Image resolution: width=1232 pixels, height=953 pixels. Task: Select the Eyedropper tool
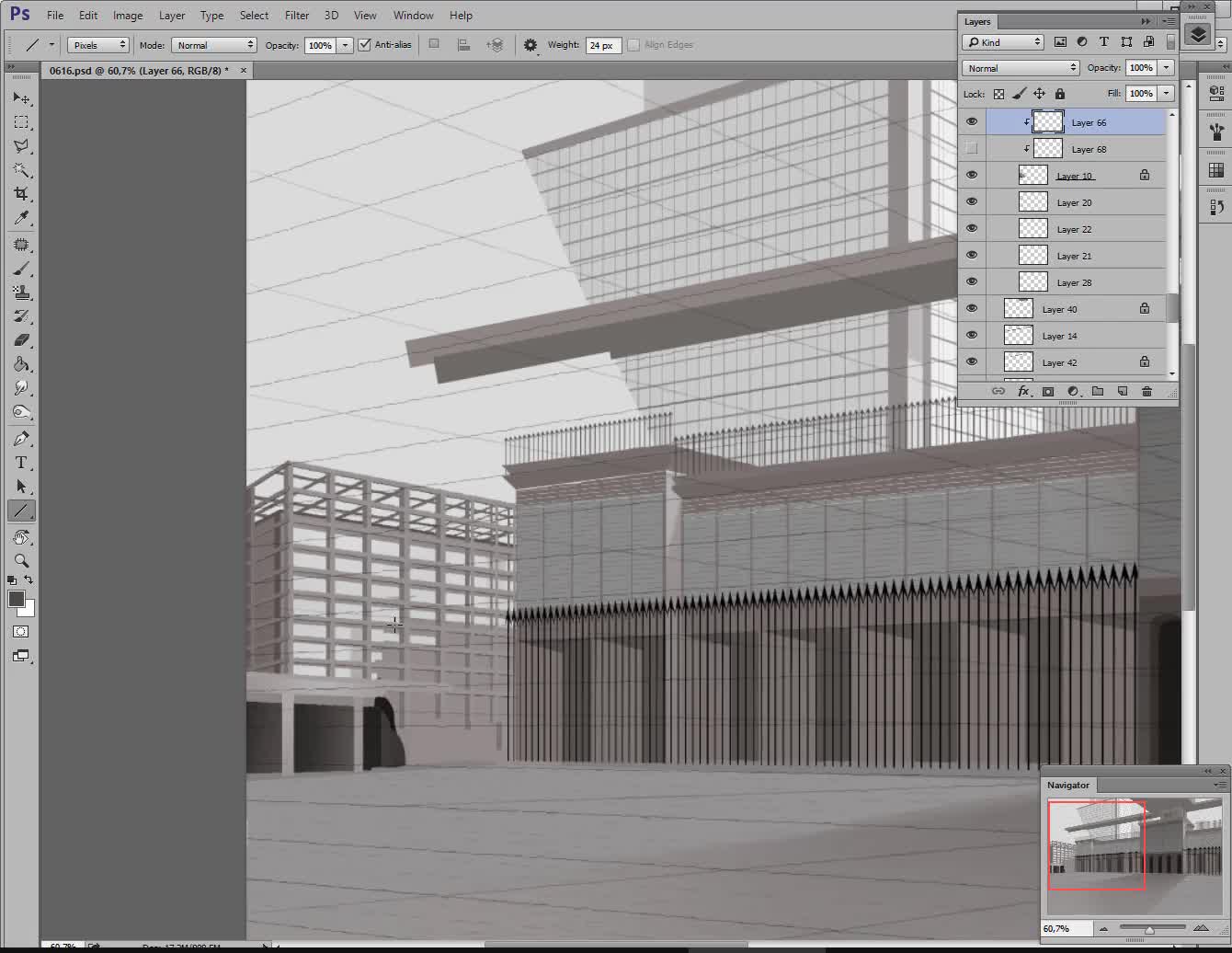(x=20, y=218)
